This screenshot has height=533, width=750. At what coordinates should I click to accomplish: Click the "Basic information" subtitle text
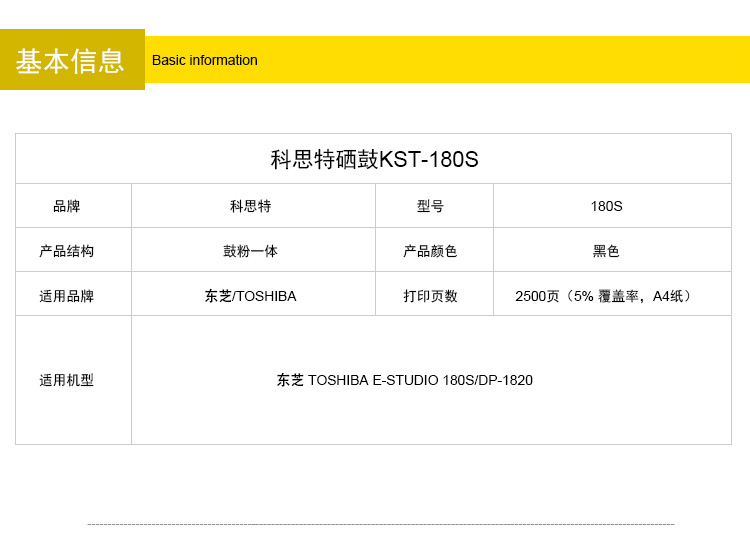204,60
